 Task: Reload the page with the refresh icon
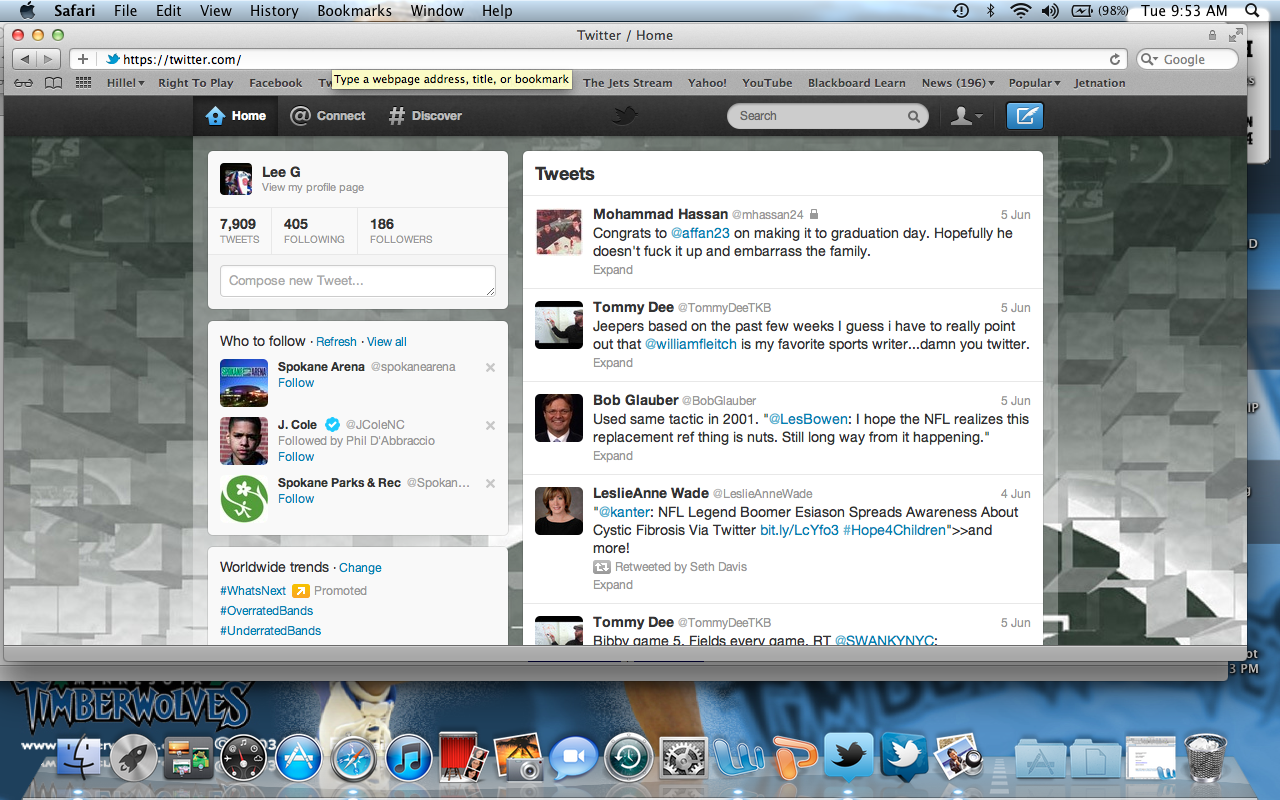[x=1115, y=60]
